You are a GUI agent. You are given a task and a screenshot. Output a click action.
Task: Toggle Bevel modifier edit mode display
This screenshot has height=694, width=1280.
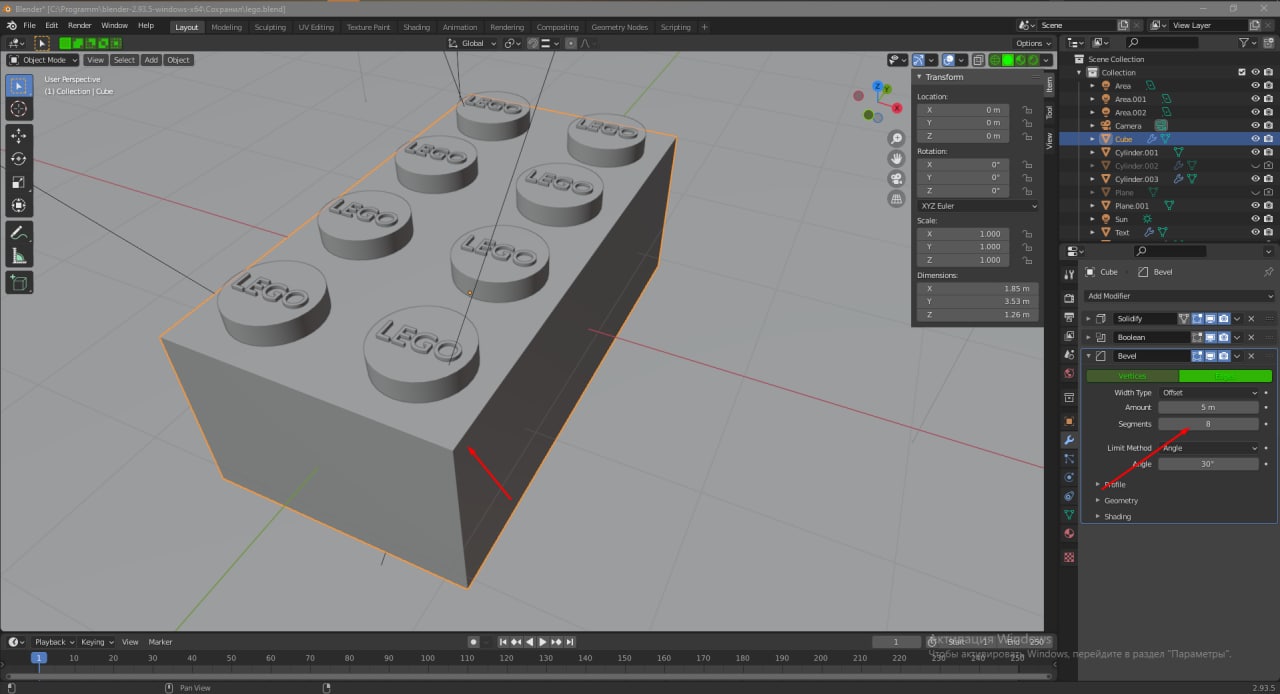pyautogui.click(x=1197, y=356)
